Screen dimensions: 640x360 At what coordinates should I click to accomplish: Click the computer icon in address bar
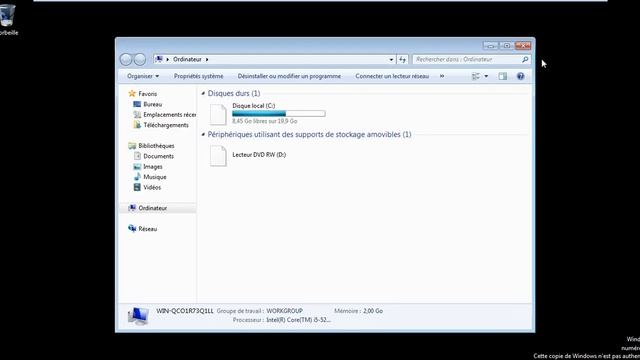(x=159, y=60)
